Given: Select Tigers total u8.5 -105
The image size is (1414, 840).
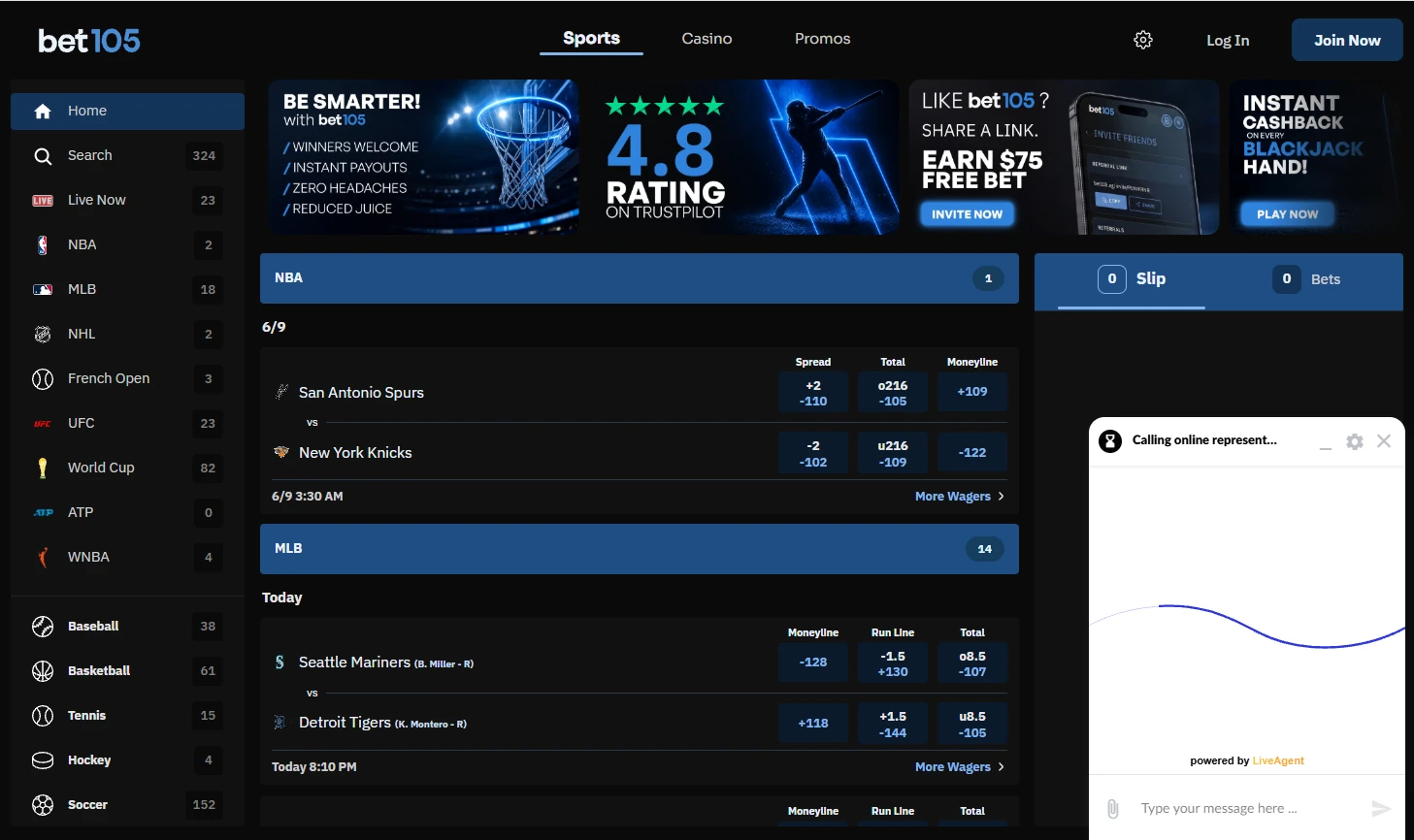Looking at the screenshot, I should (x=972, y=724).
